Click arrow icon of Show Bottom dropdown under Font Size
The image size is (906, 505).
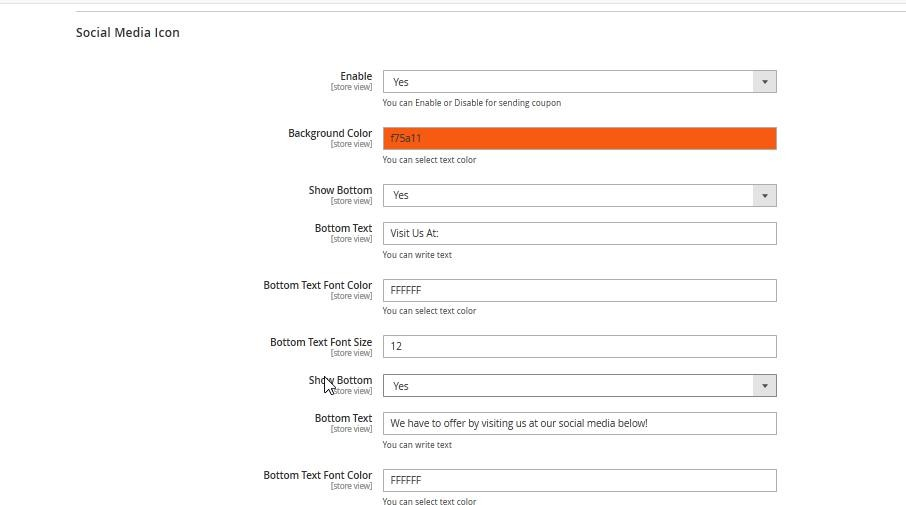click(764, 386)
